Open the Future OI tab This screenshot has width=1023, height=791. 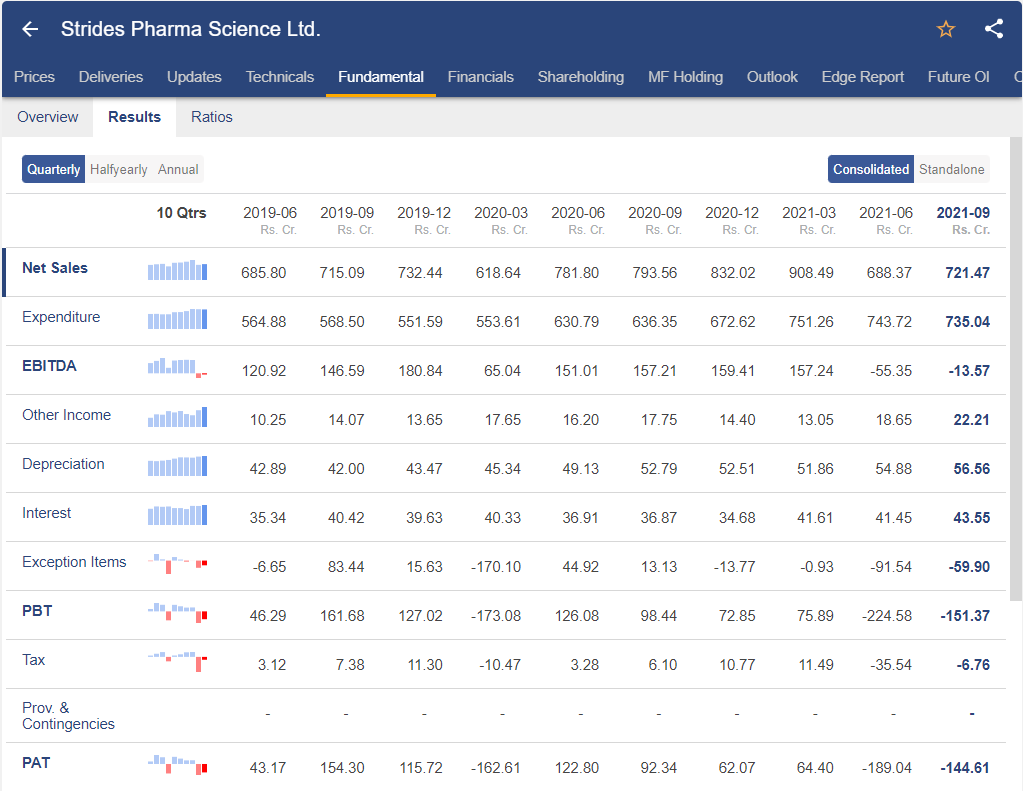point(958,77)
